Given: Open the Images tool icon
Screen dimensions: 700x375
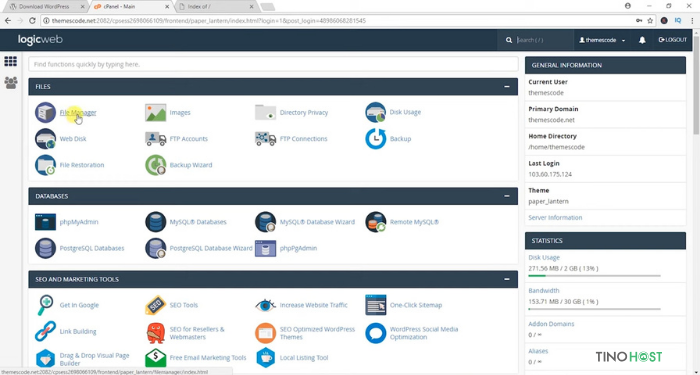Looking at the screenshot, I should [x=155, y=112].
